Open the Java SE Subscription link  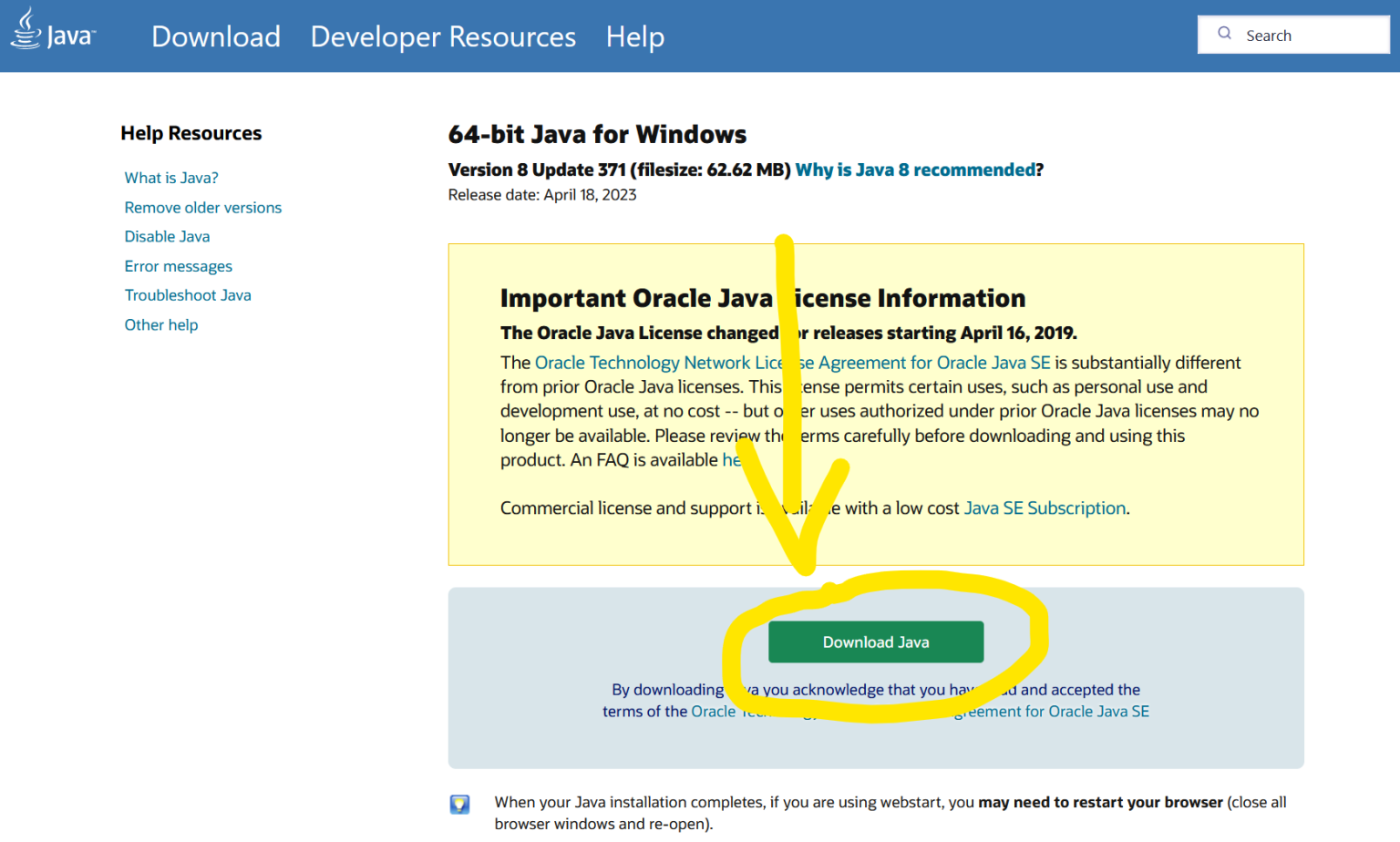1045,508
